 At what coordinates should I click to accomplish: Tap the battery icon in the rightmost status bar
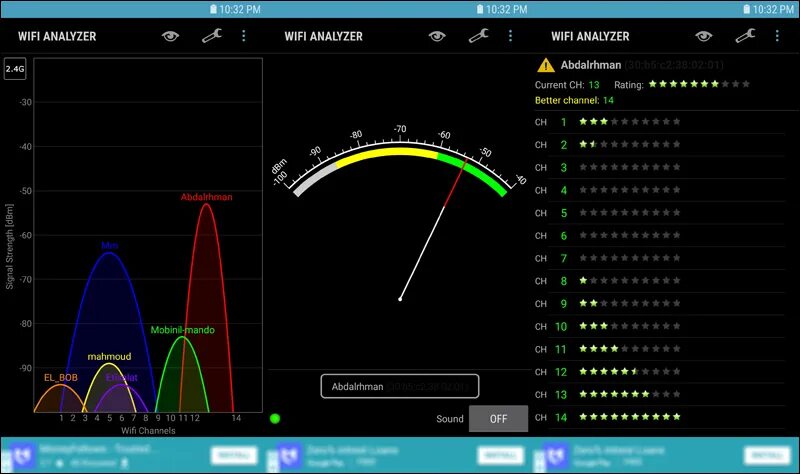747,9
